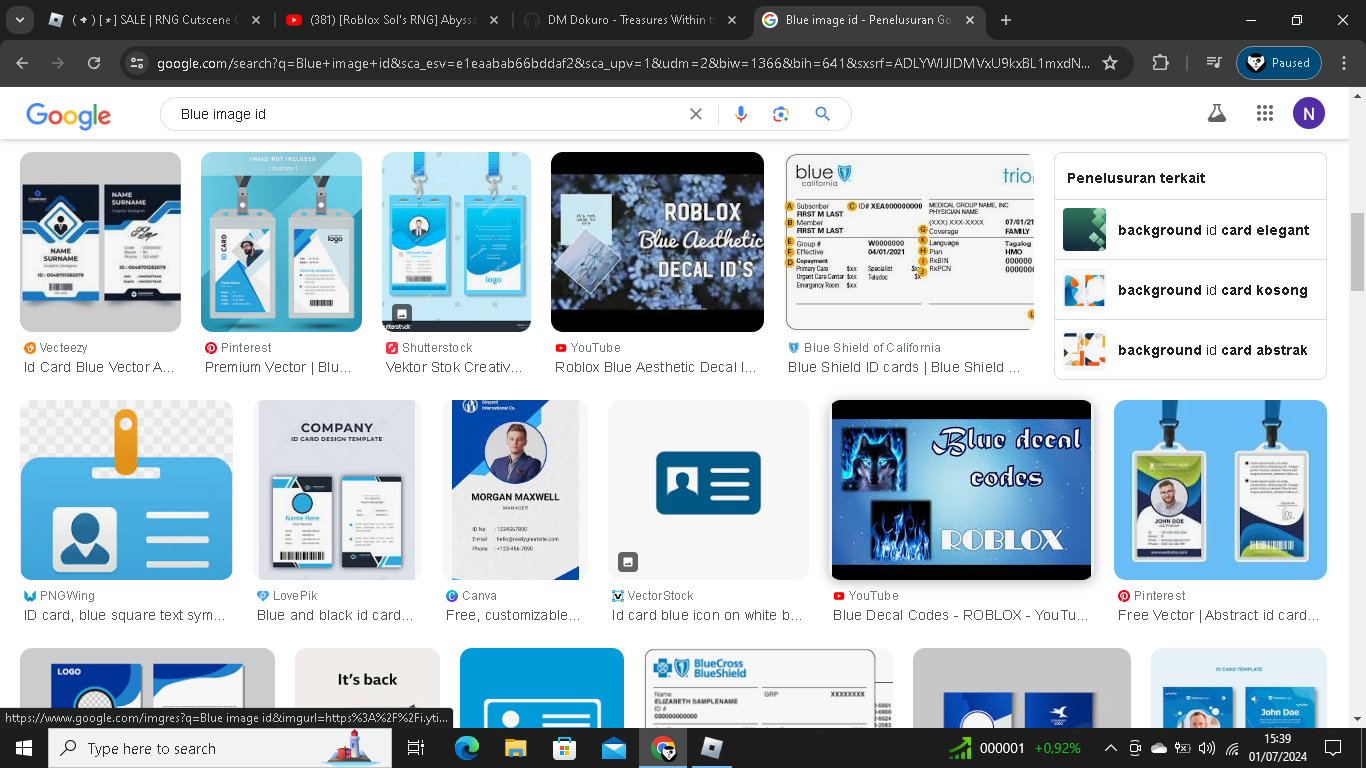Image resolution: width=1366 pixels, height=768 pixels.
Task: Open Search Labs flask icon
Action: click(x=1217, y=113)
